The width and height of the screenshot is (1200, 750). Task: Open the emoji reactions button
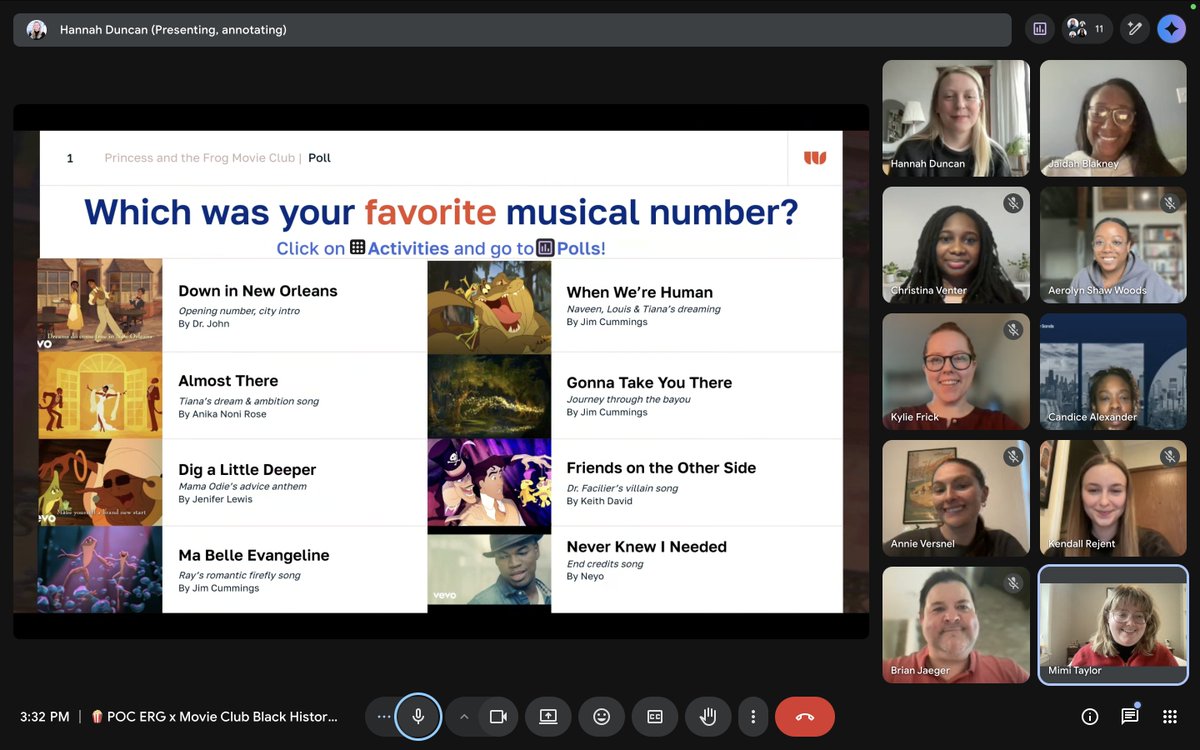pos(601,716)
